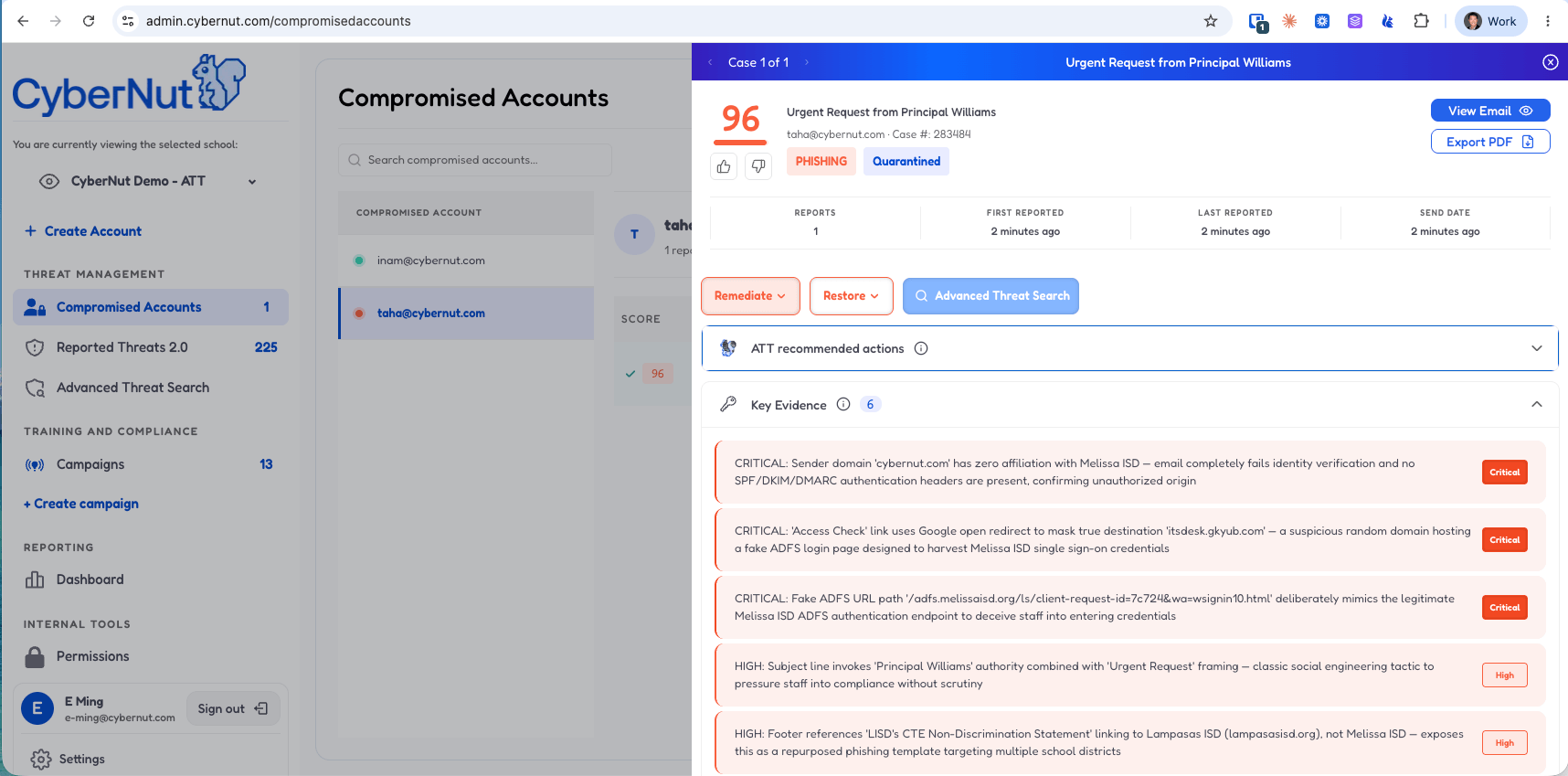Click the Key Evidence count badge 6
The height and width of the screenshot is (776, 1568).
pyautogui.click(x=870, y=404)
